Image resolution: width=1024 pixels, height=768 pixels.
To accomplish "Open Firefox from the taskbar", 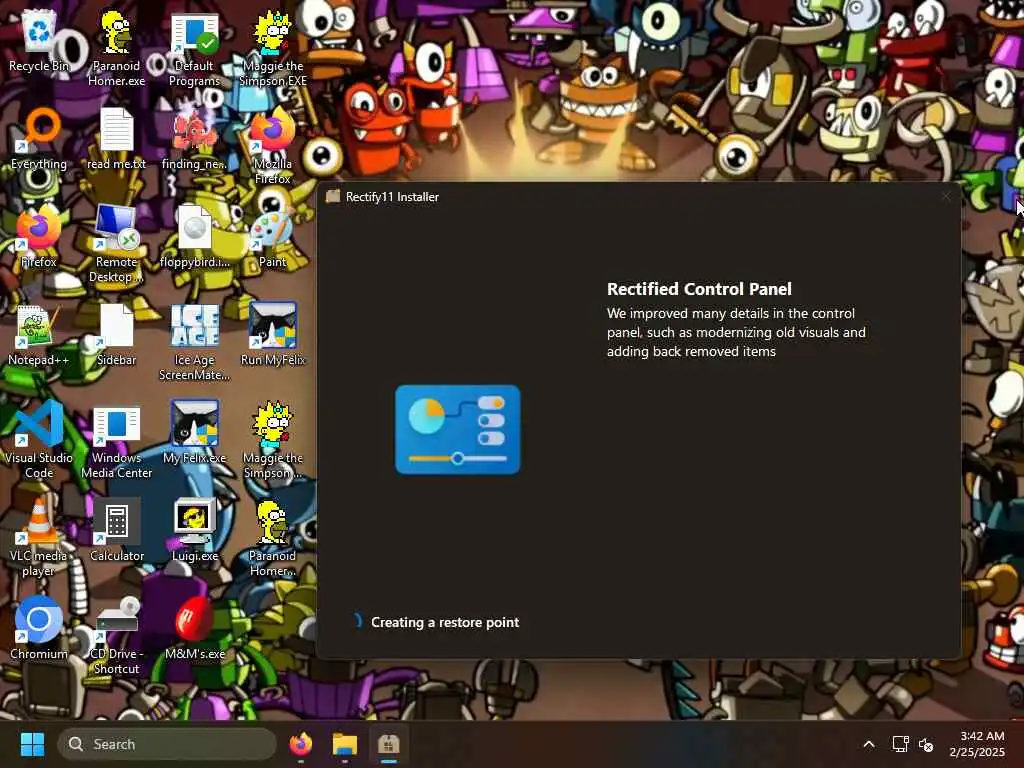I will pyautogui.click(x=300, y=744).
